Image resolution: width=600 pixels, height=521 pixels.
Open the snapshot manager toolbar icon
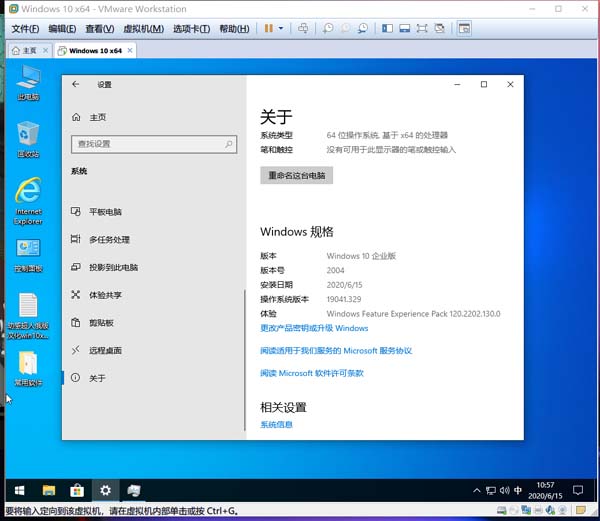pyautogui.click(x=363, y=28)
